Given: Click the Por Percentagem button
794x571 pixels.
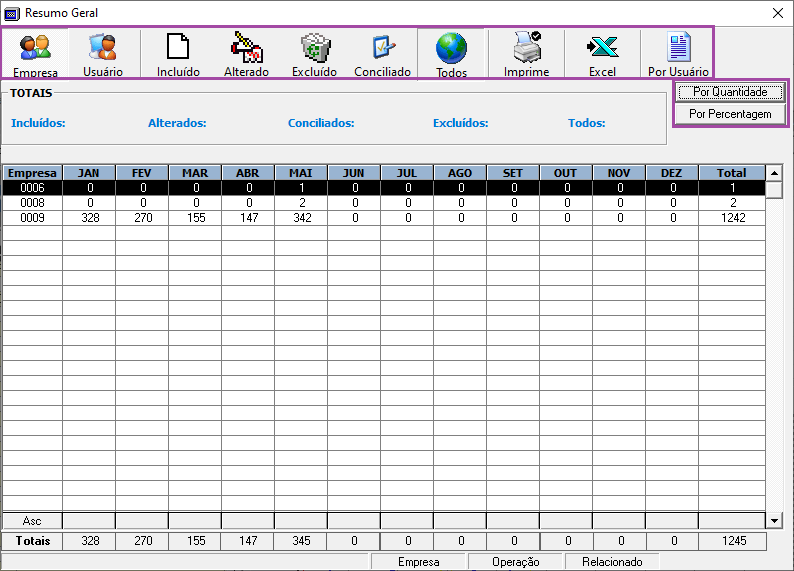Looking at the screenshot, I should click(730, 114).
